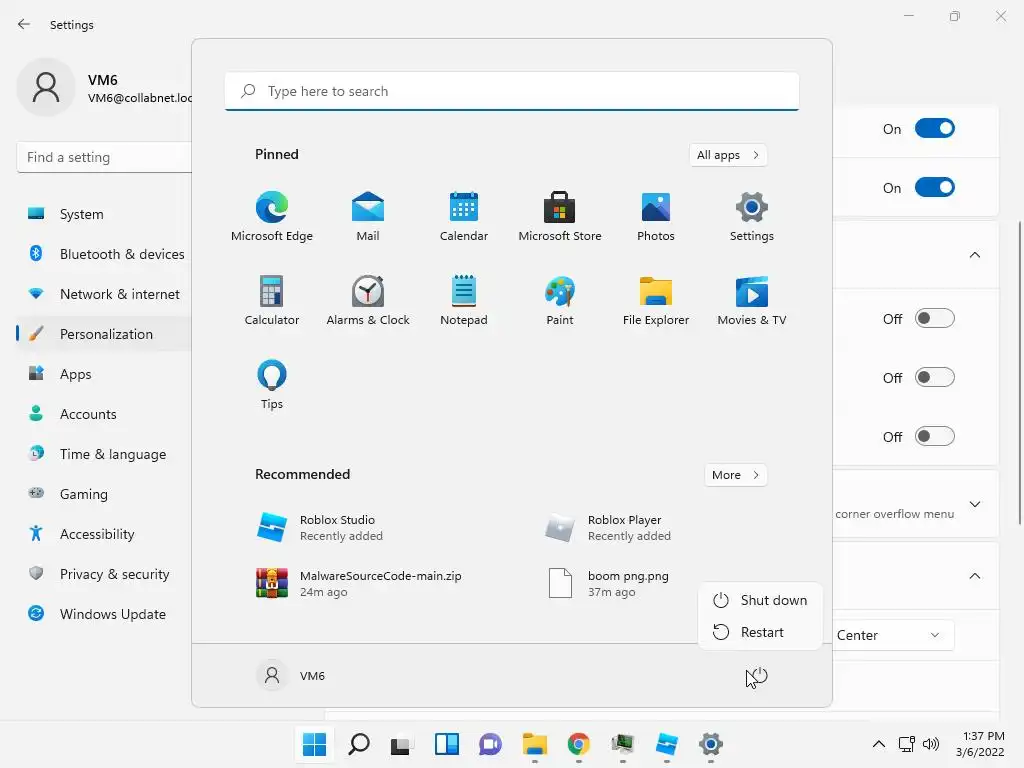This screenshot has width=1024, height=768.
Task: Enable the first Off toggle switch
Action: tap(935, 319)
